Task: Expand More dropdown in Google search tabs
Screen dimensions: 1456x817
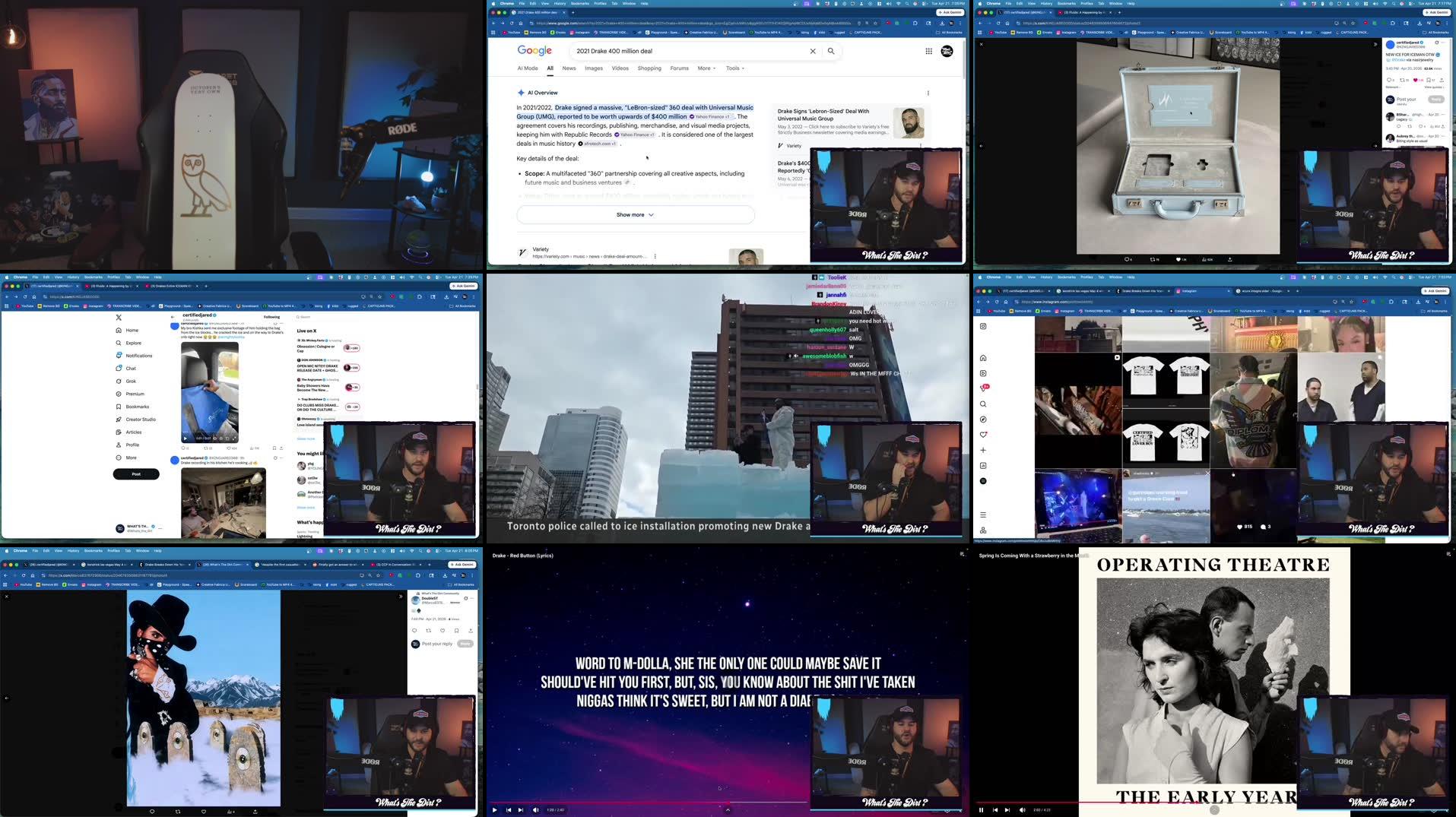Action: click(706, 68)
